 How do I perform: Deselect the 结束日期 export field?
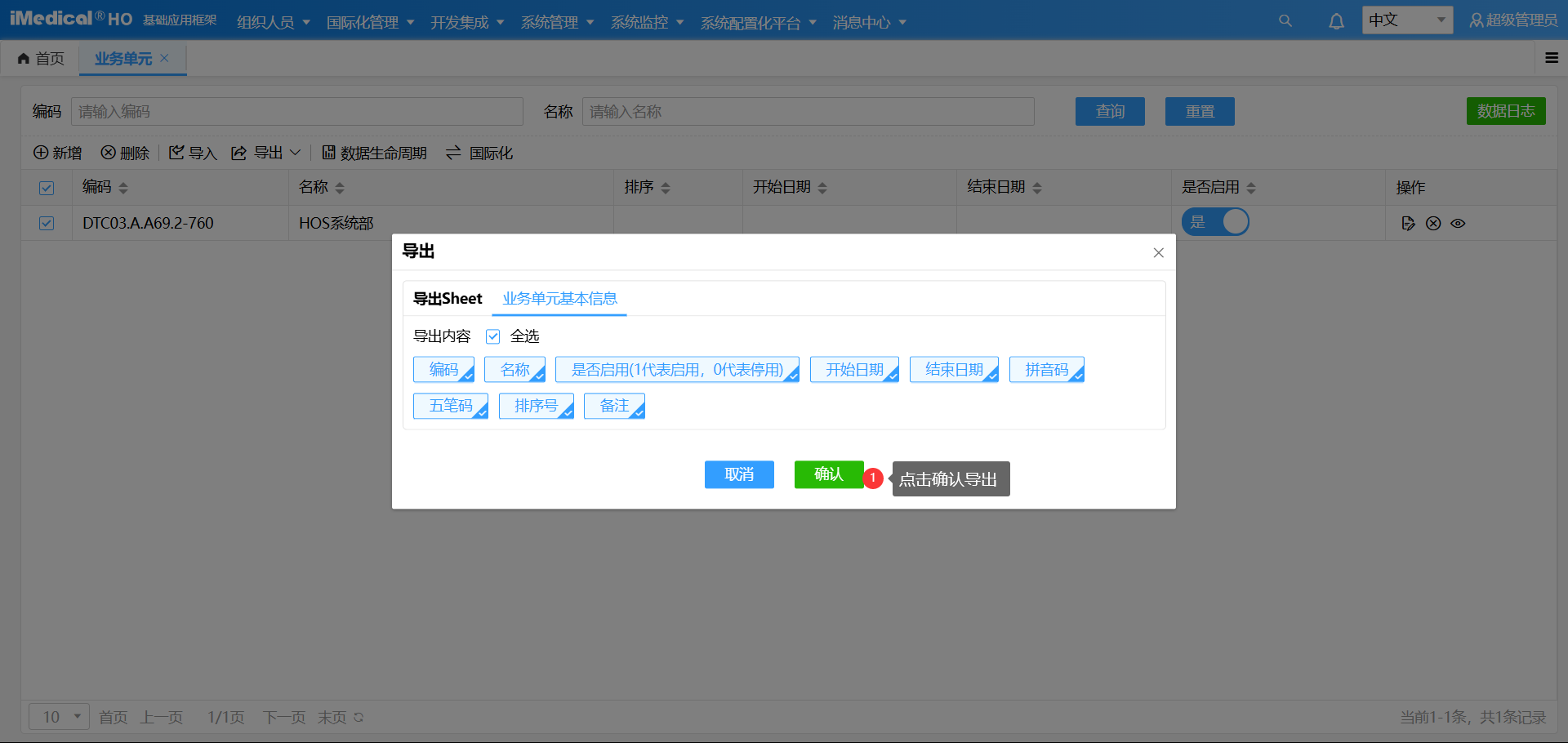[x=954, y=370]
